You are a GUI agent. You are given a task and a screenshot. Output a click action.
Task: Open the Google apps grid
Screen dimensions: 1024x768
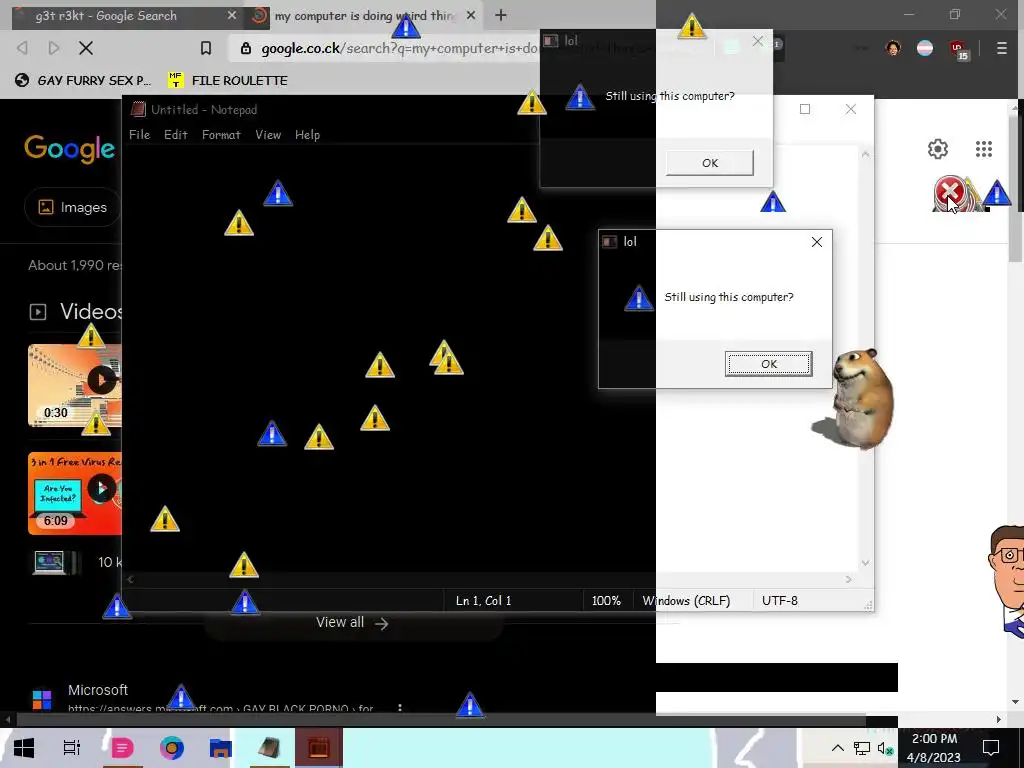click(984, 149)
